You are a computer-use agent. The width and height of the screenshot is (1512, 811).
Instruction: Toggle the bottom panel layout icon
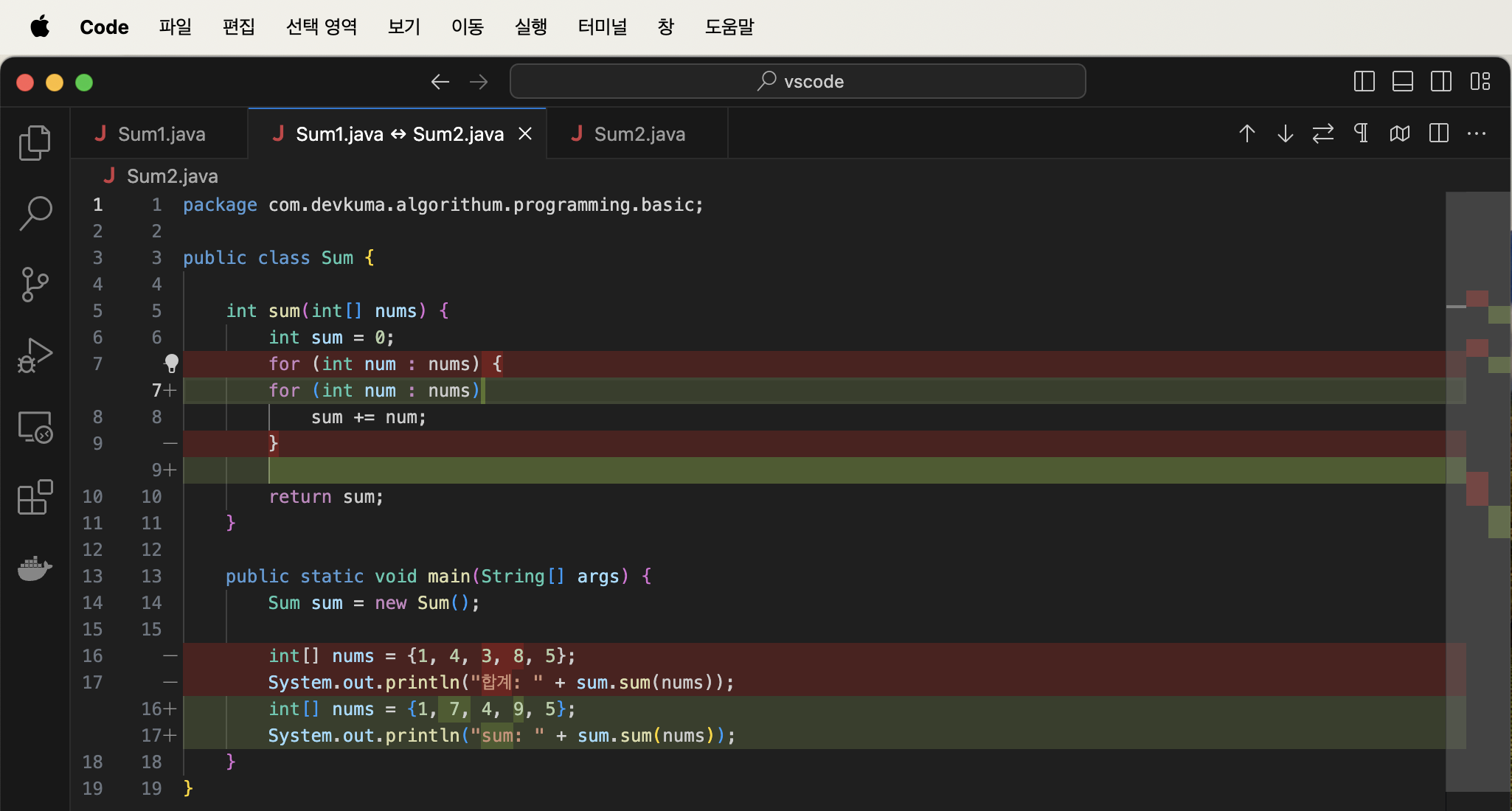1403,81
